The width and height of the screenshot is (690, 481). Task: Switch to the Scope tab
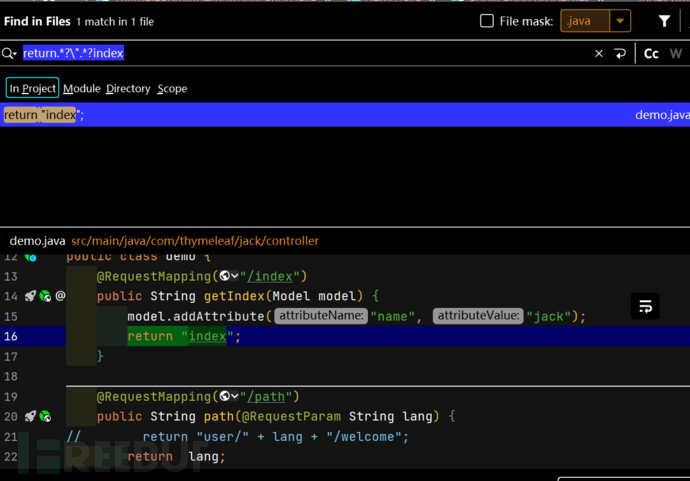(172, 88)
